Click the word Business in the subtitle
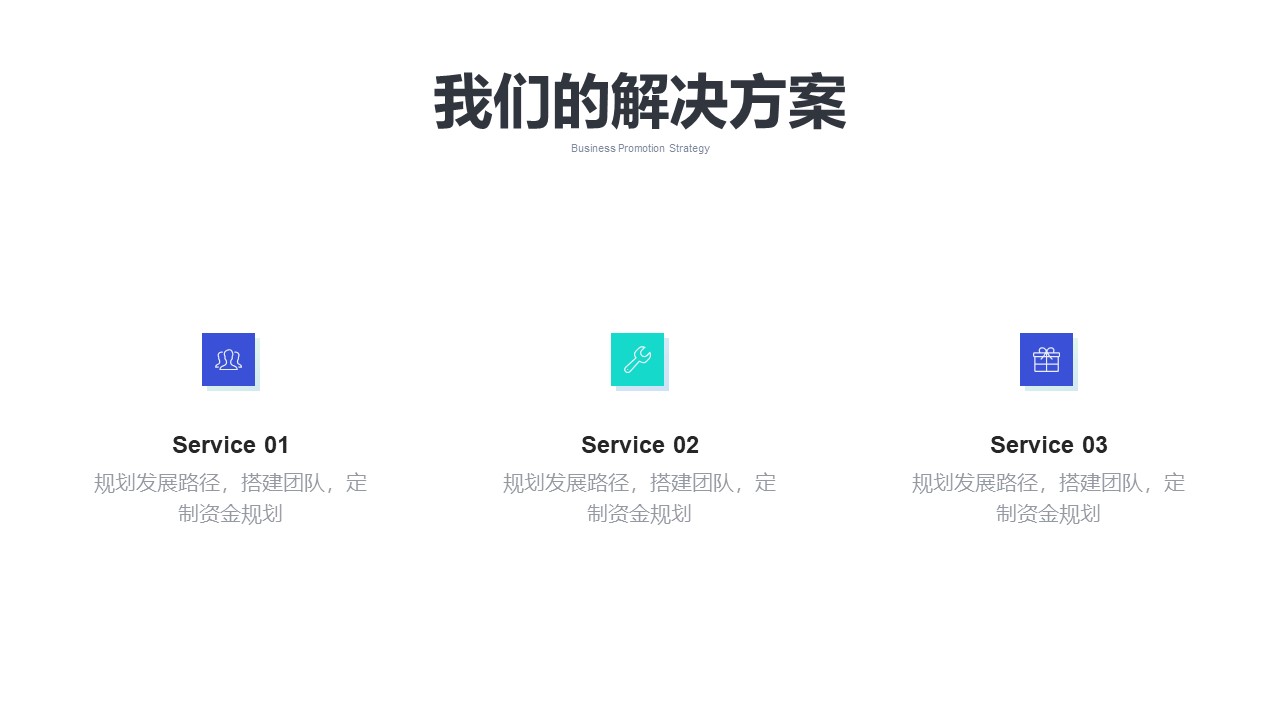 pyautogui.click(x=593, y=148)
